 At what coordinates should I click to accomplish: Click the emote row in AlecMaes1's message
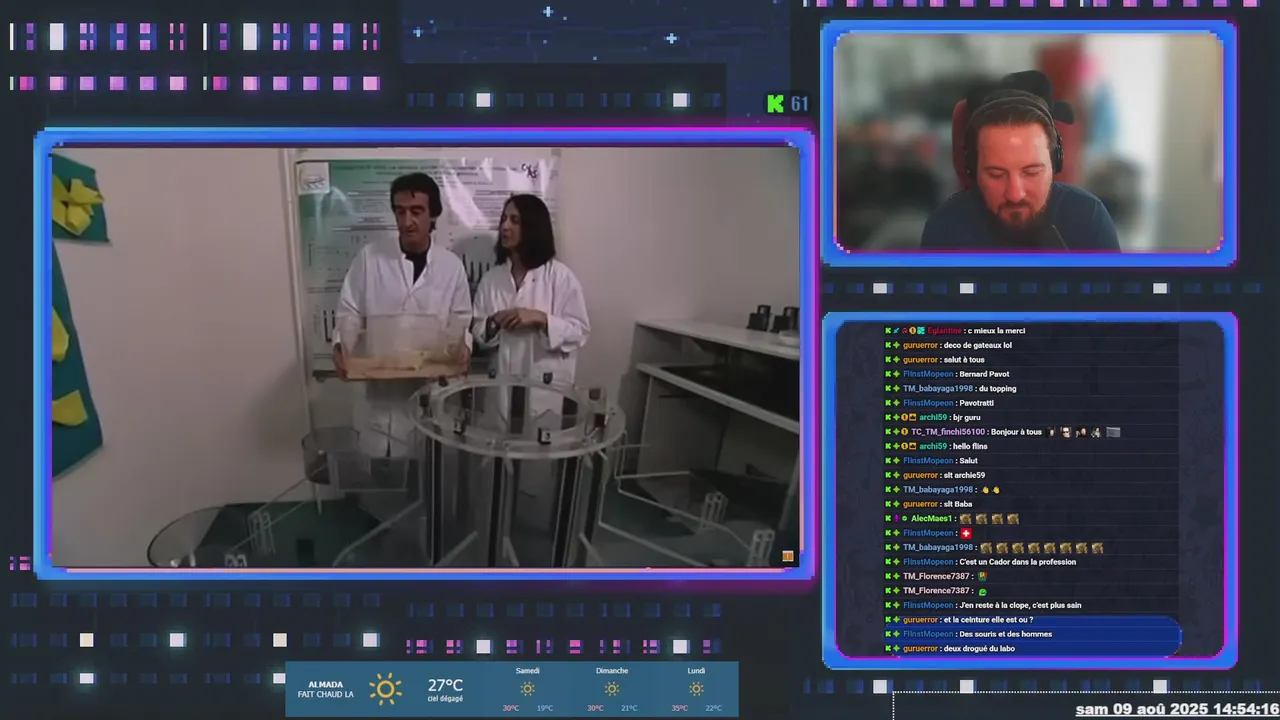(x=989, y=519)
